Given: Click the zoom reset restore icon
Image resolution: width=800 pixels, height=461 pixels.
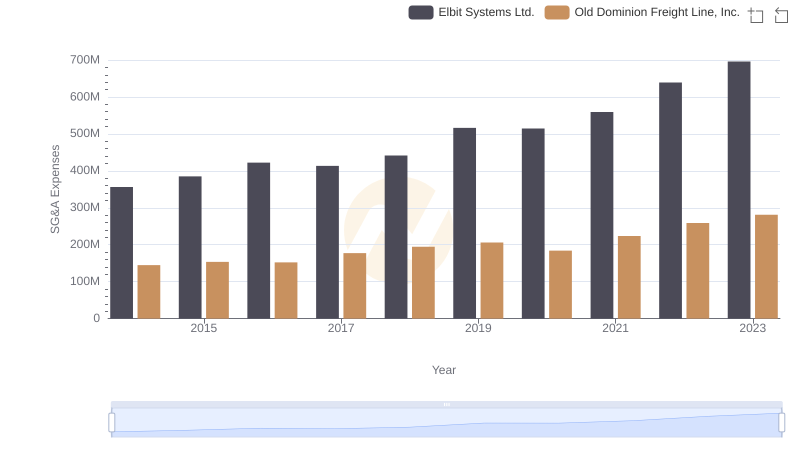Looking at the screenshot, I should tap(781, 15).
